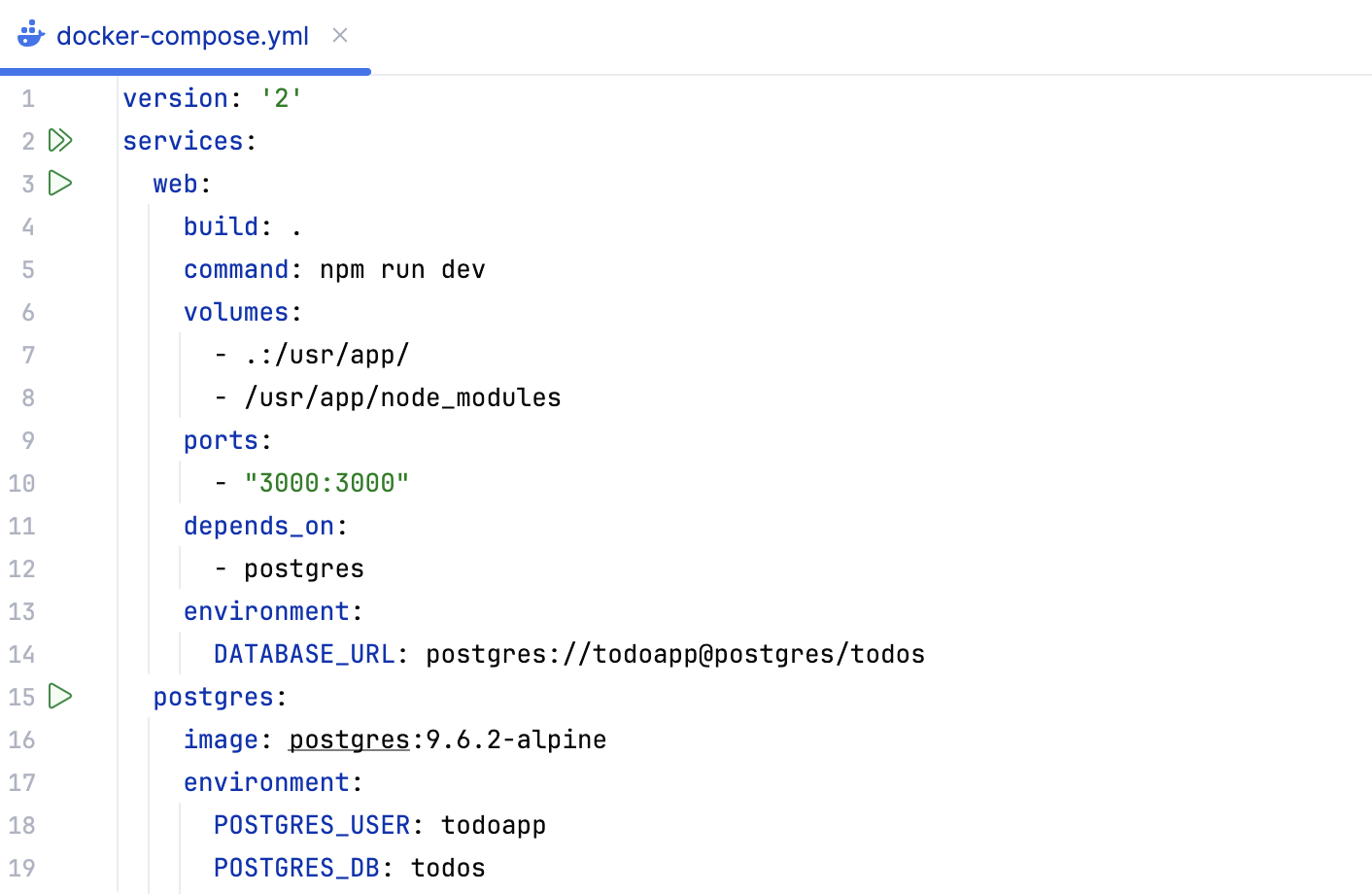Place cursor on the DATABASE_URL value
1372x894 pixels.
point(673,654)
